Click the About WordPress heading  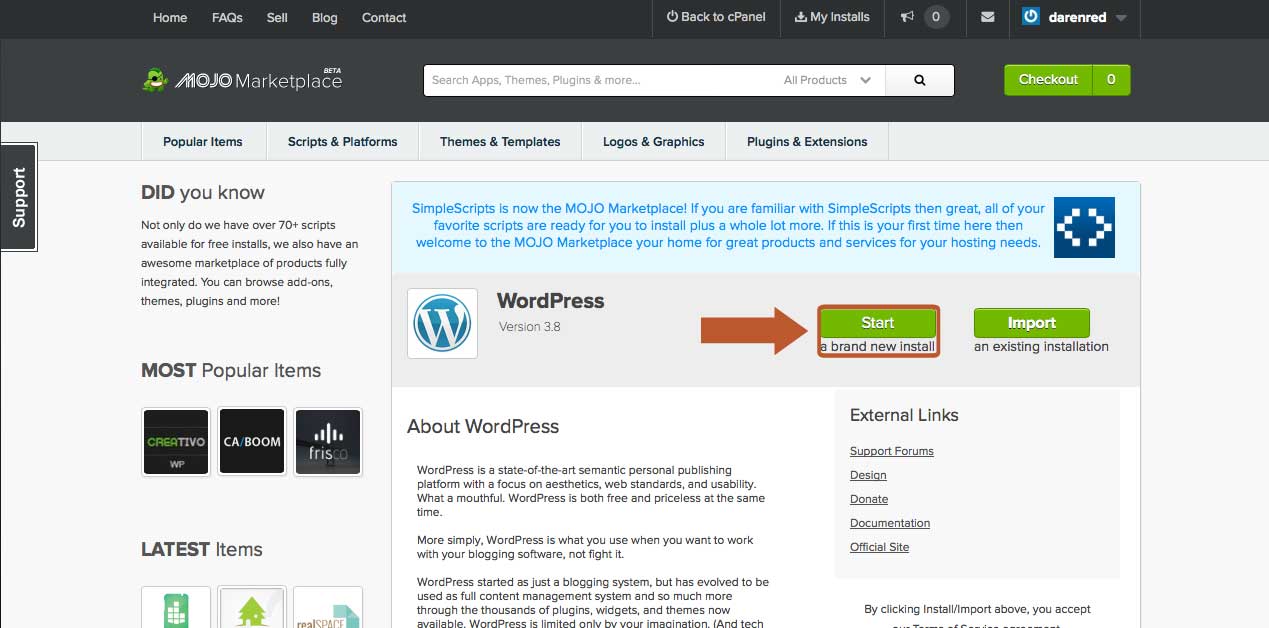pyautogui.click(x=483, y=426)
